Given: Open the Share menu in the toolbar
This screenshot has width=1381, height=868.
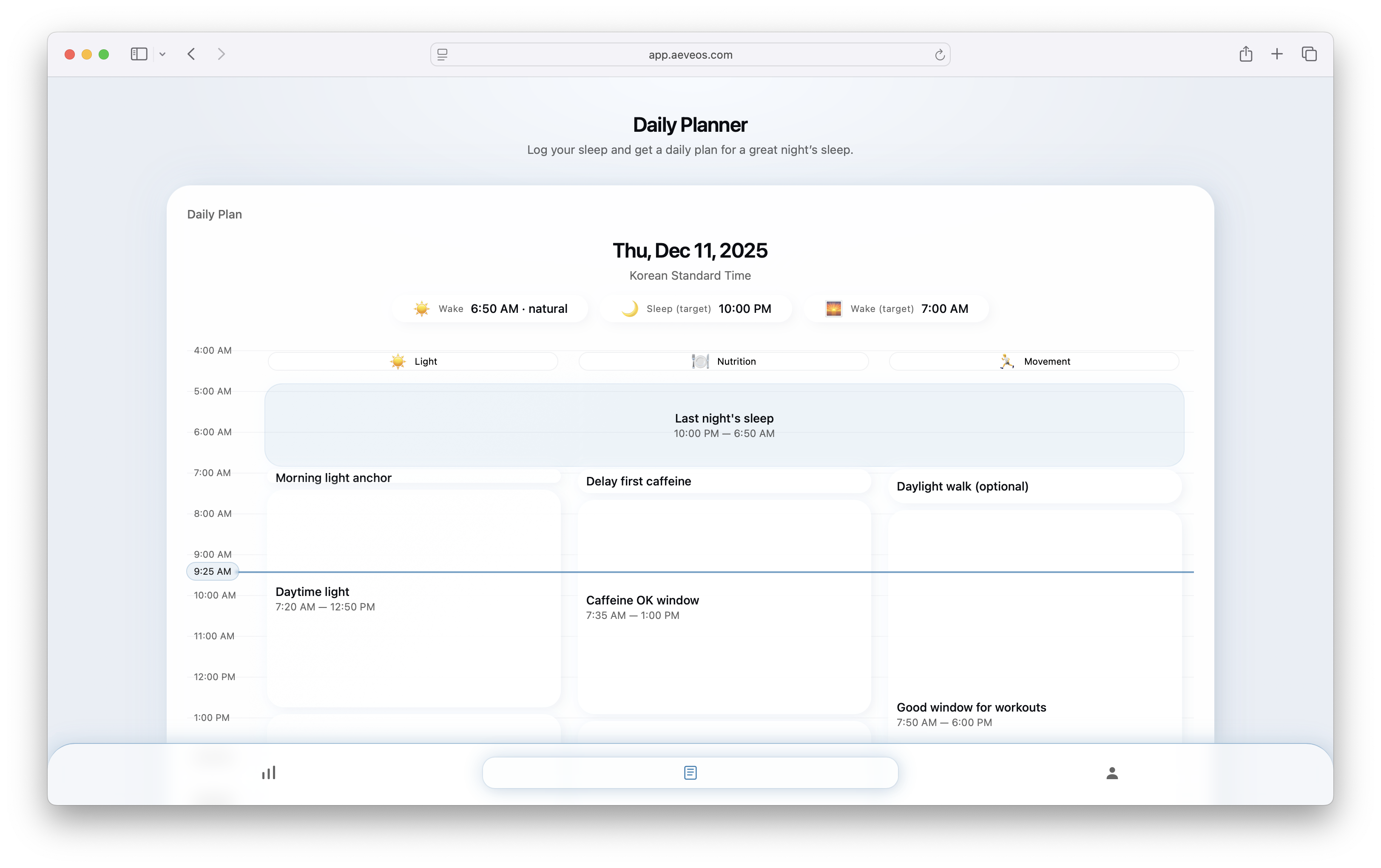Looking at the screenshot, I should 1246,54.
